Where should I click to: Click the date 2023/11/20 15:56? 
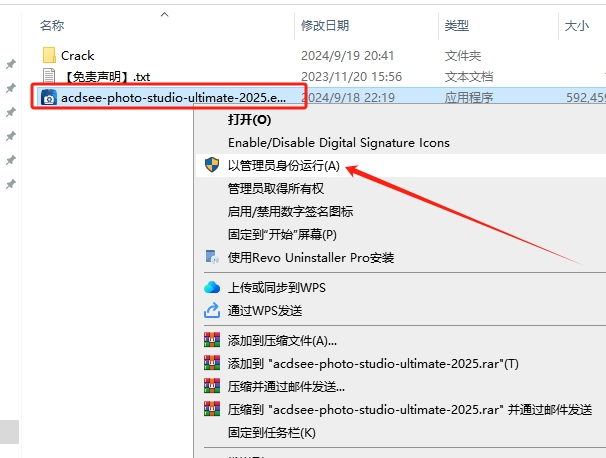(351, 77)
